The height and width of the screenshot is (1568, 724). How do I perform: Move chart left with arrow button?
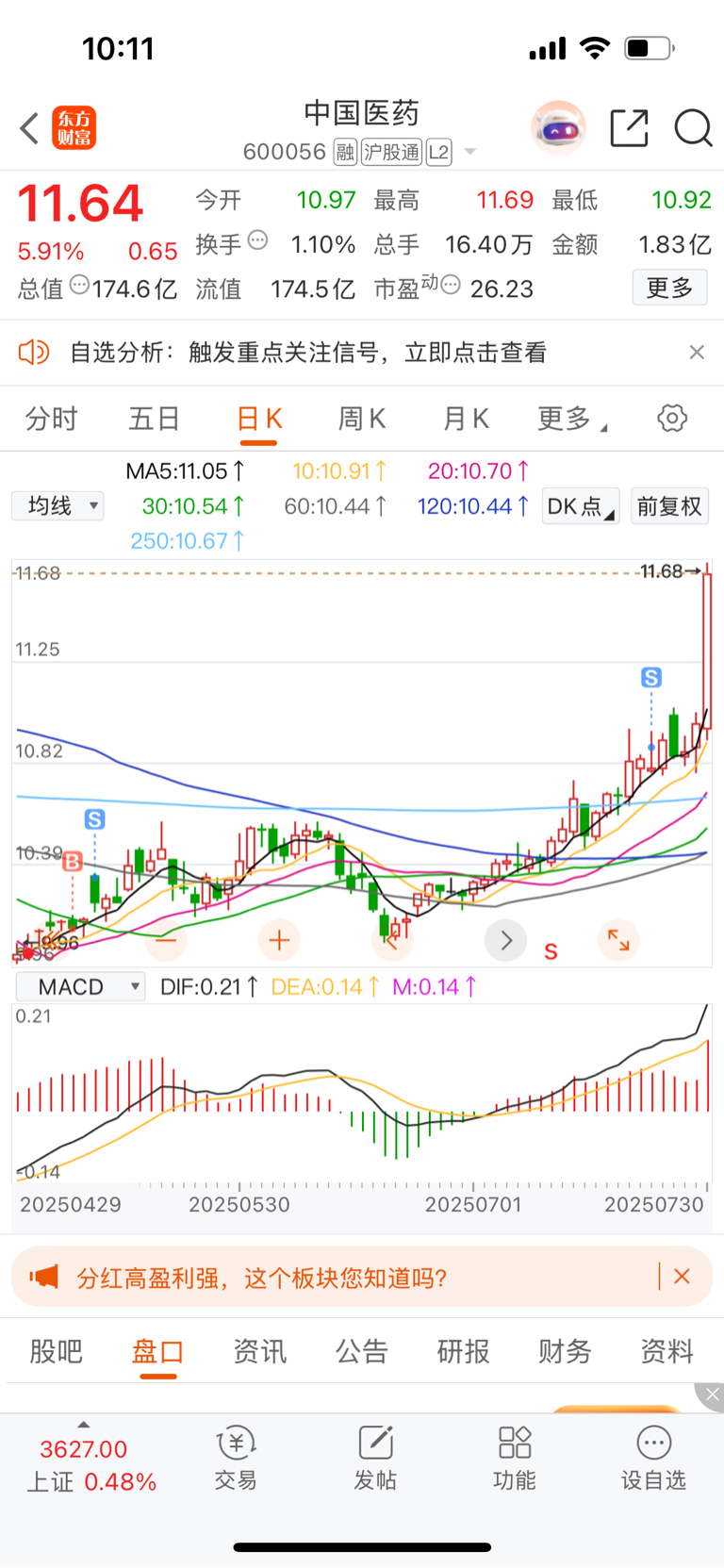pos(392,940)
